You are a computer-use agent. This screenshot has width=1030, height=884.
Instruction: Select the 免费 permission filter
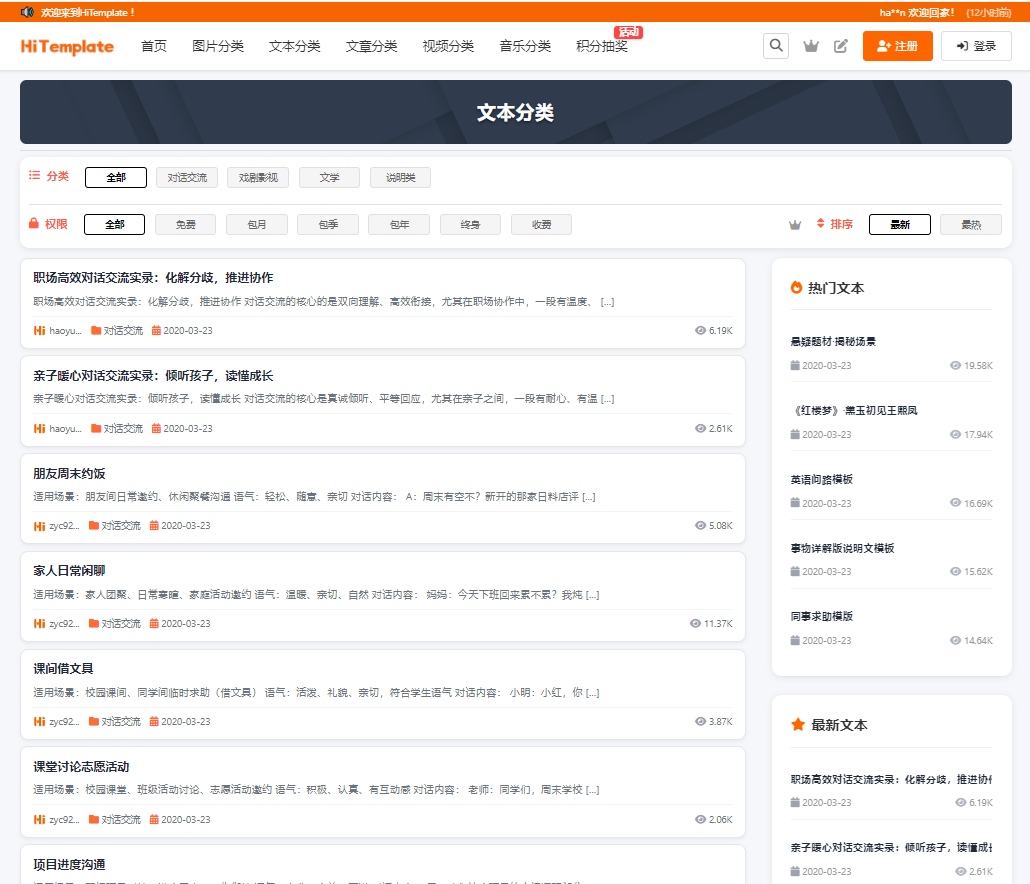(185, 224)
